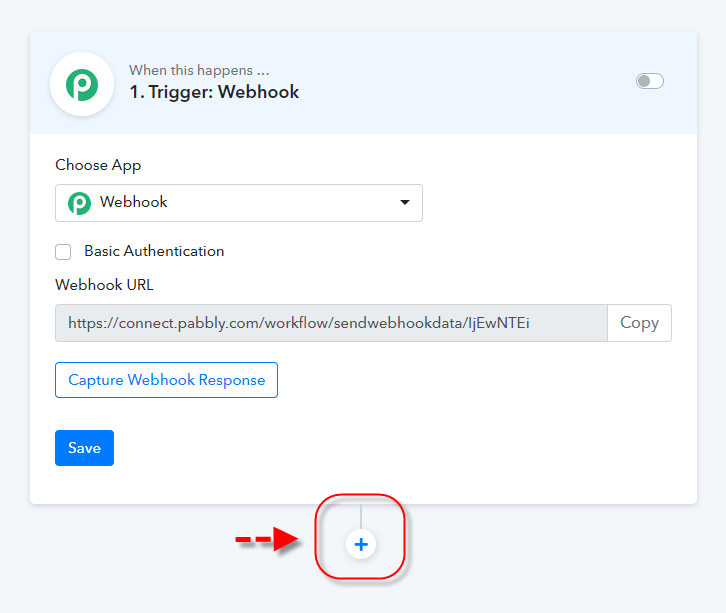Save the trigger settings
The image size is (726, 613).
[84, 448]
